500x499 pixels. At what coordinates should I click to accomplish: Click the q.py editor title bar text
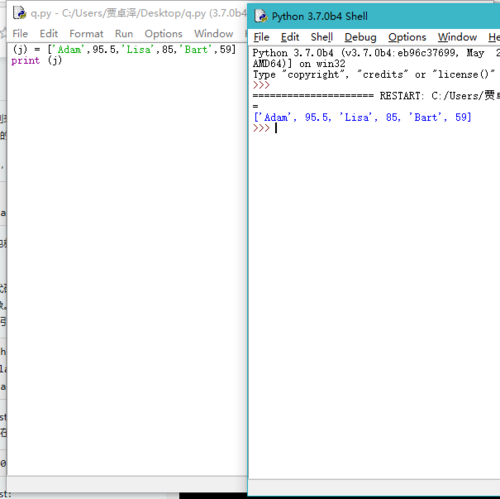point(138,13)
